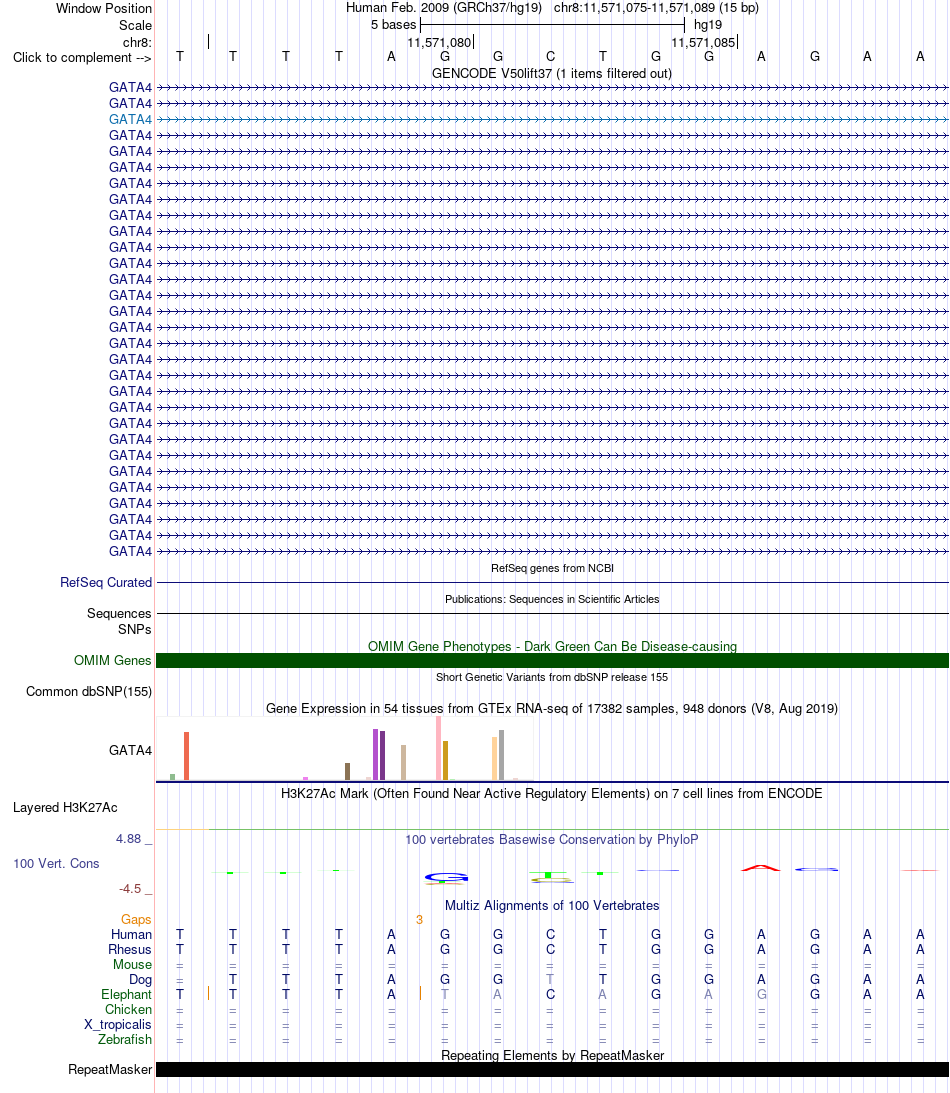Viewport: 950px width, 1093px height.
Task: Click the RepeatMasker side label
Action: 110,1069
